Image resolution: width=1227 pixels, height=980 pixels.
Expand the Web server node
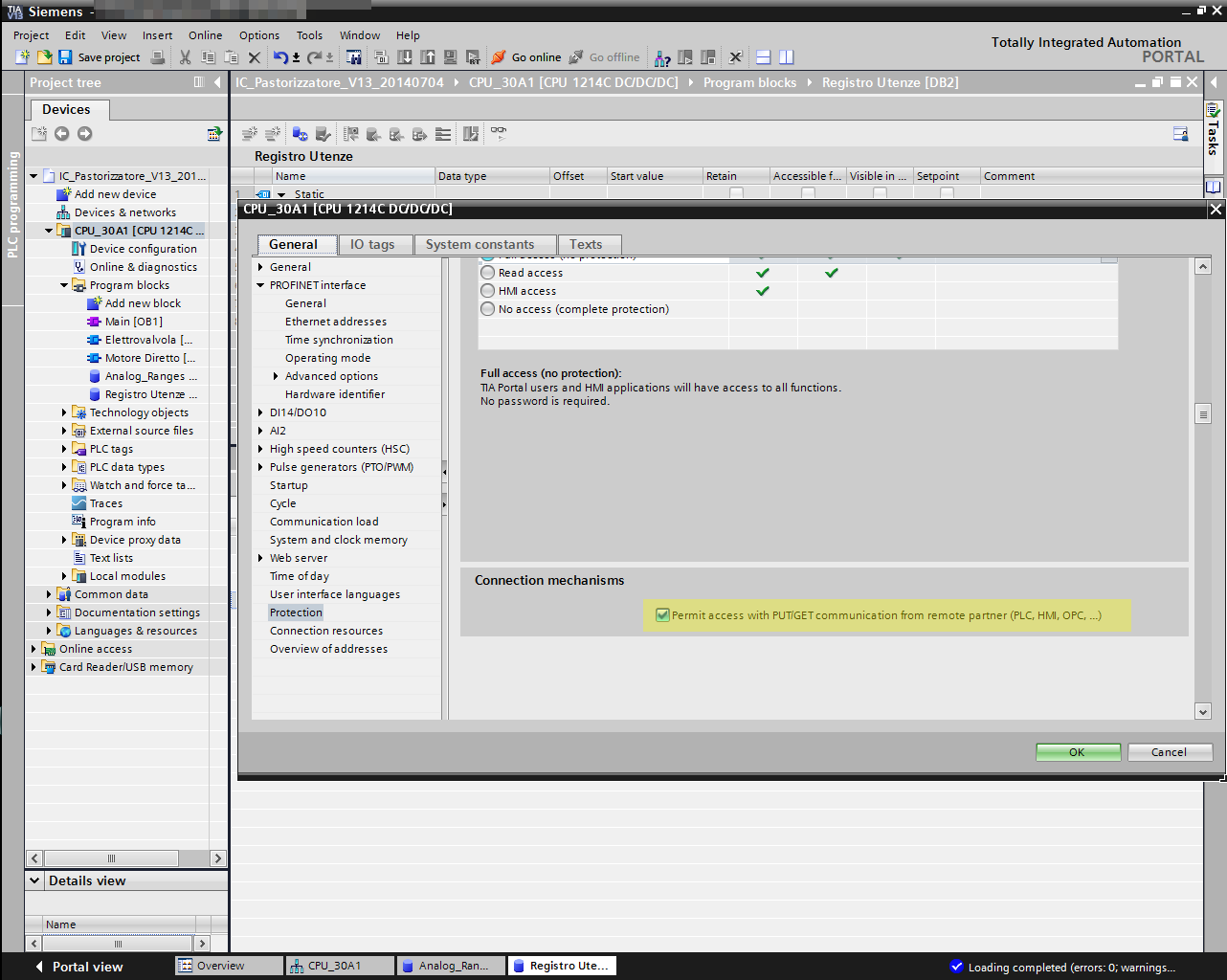(260, 558)
